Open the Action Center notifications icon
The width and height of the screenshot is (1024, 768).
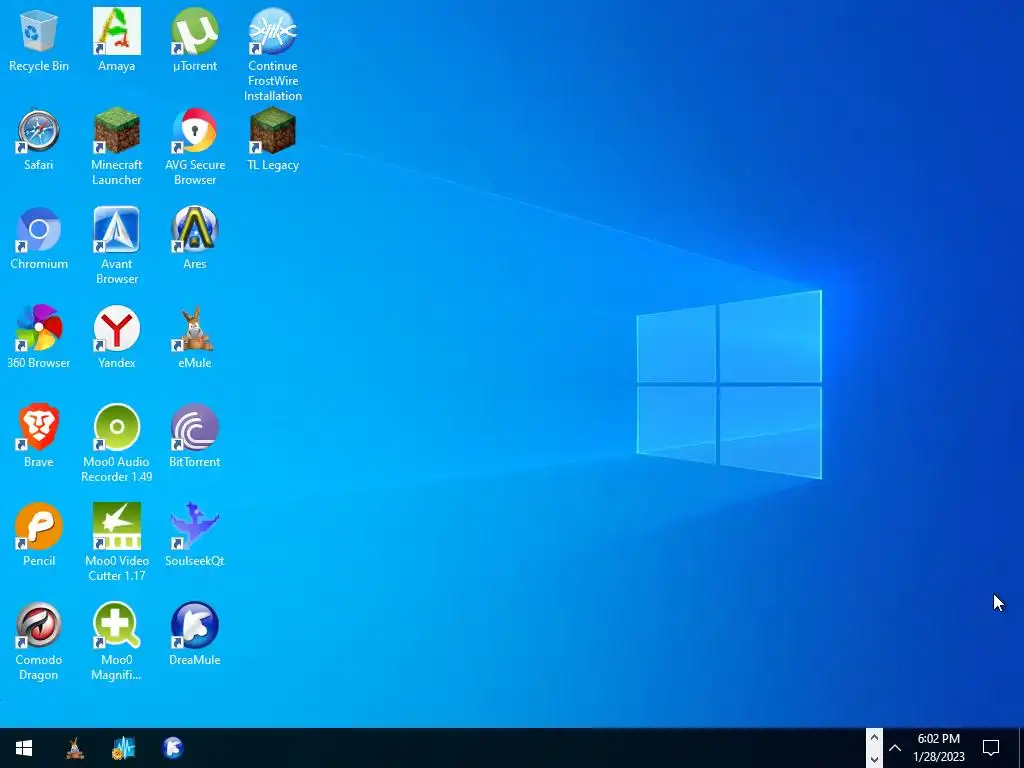pos(991,748)
